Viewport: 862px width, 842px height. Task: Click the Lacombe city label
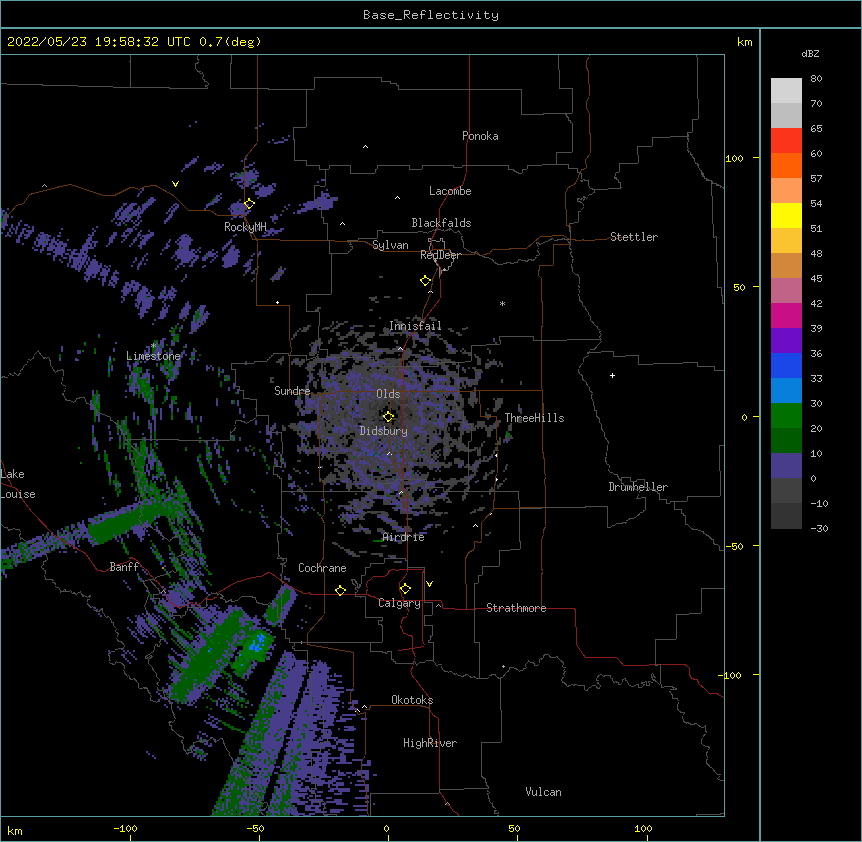[450, 191]
